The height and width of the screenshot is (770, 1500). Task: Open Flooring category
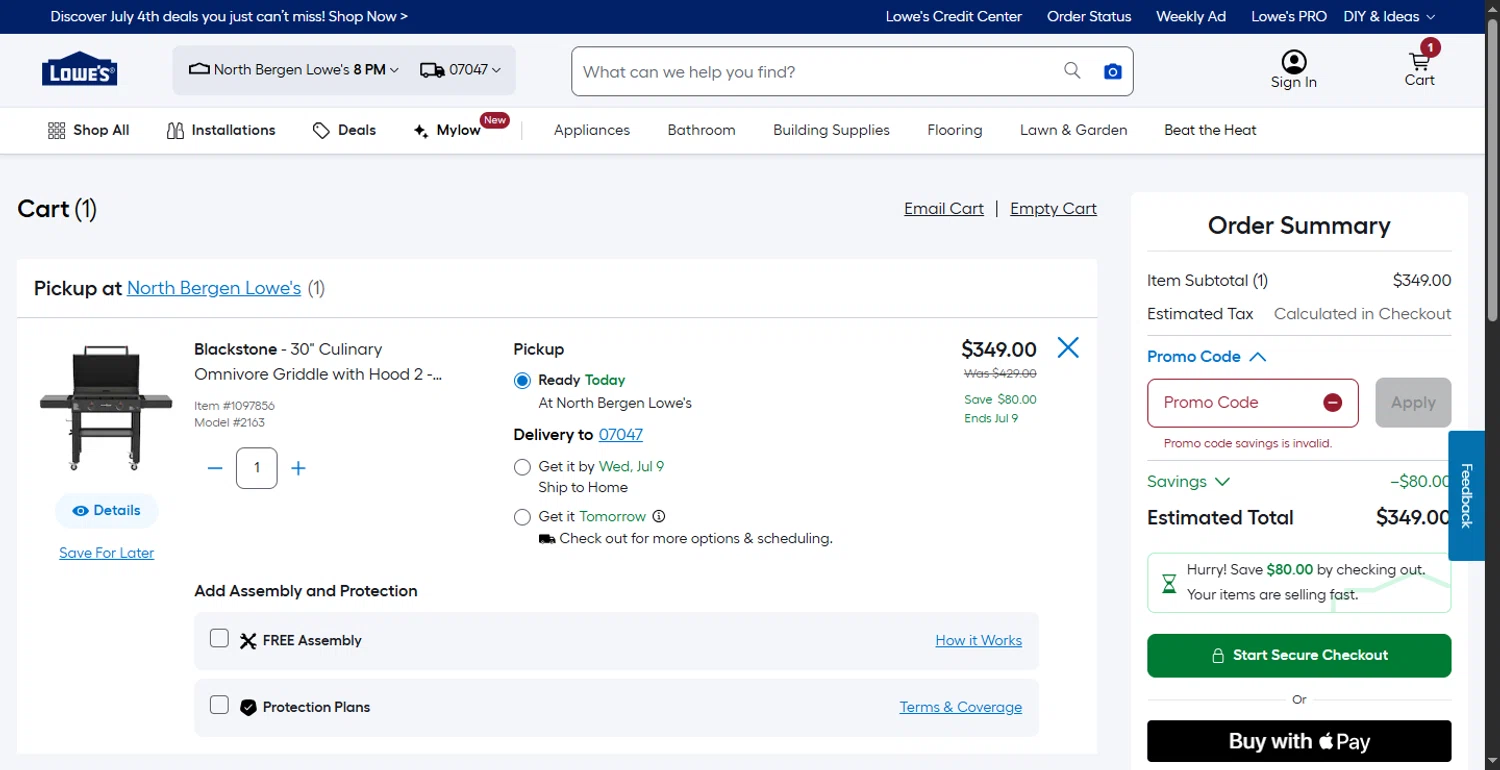[954, 130]
